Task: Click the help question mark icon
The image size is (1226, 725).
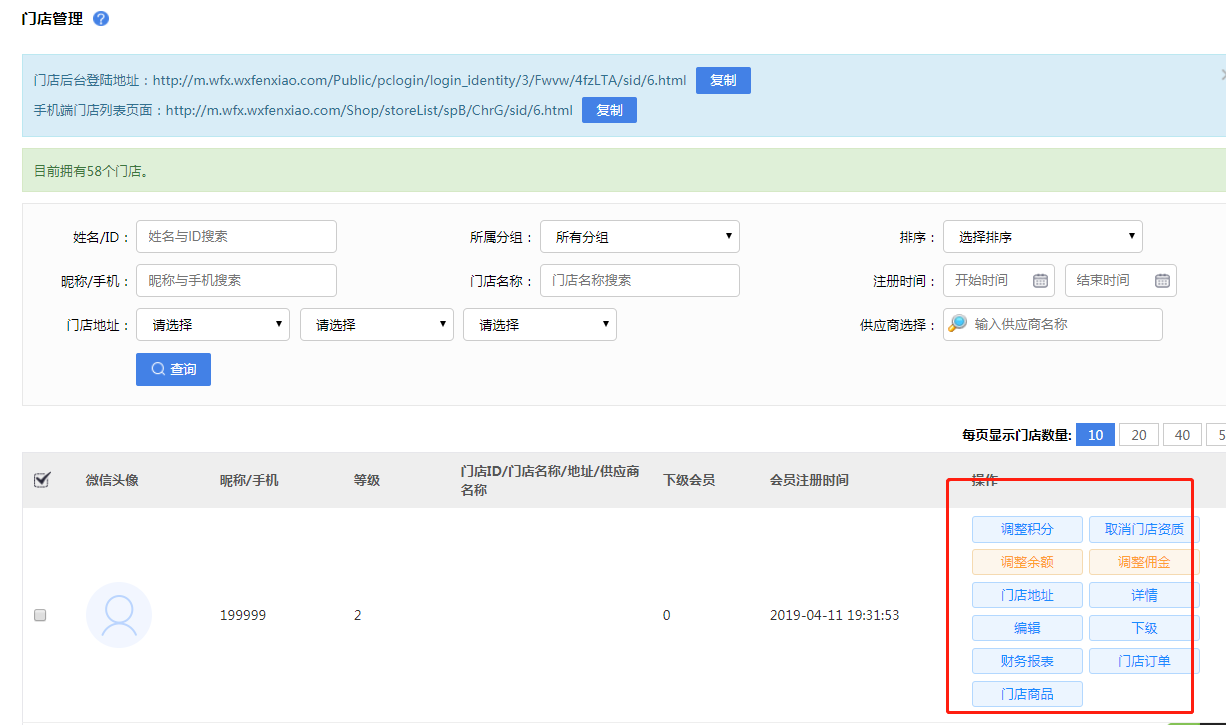Action: [101, 19]
